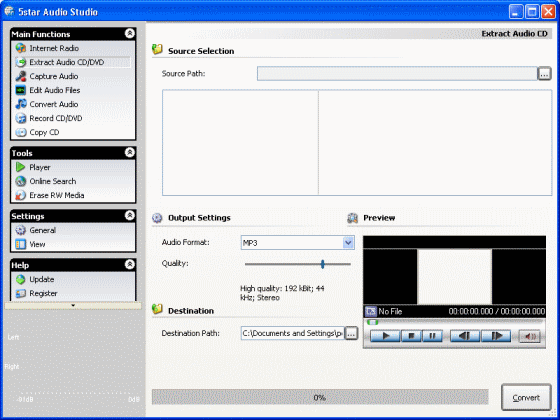Open Online Search label
This screenshot has width=560, height=420.
[52, 181]
